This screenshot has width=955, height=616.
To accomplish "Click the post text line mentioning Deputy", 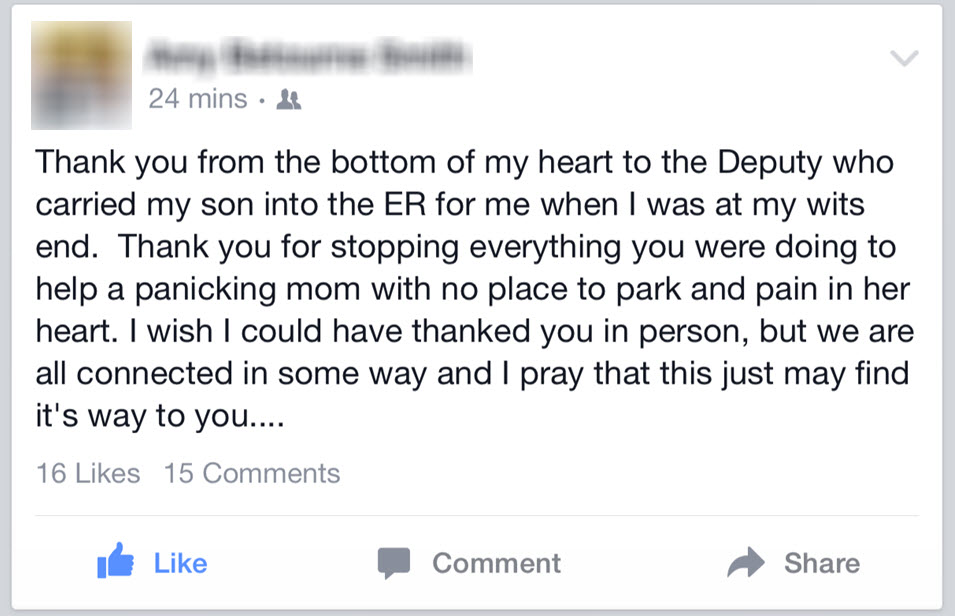I will [x=465, y=163].
